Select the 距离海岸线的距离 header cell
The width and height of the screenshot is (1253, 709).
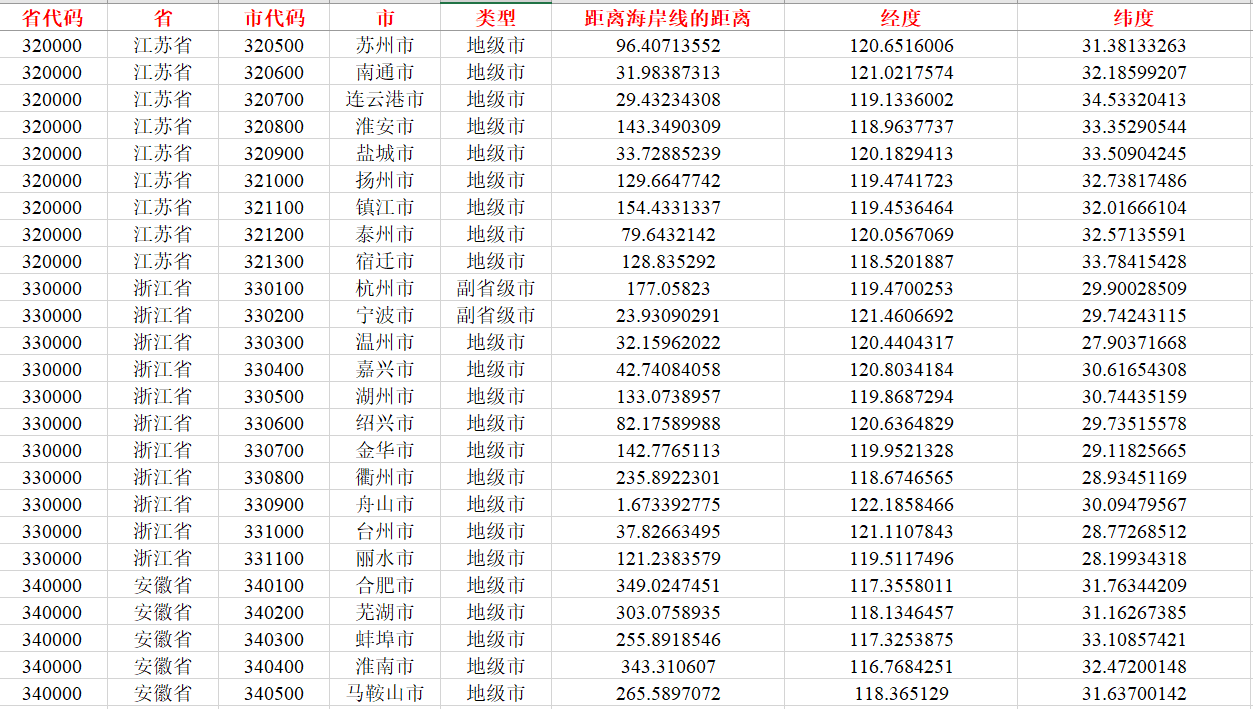(668, 18)
